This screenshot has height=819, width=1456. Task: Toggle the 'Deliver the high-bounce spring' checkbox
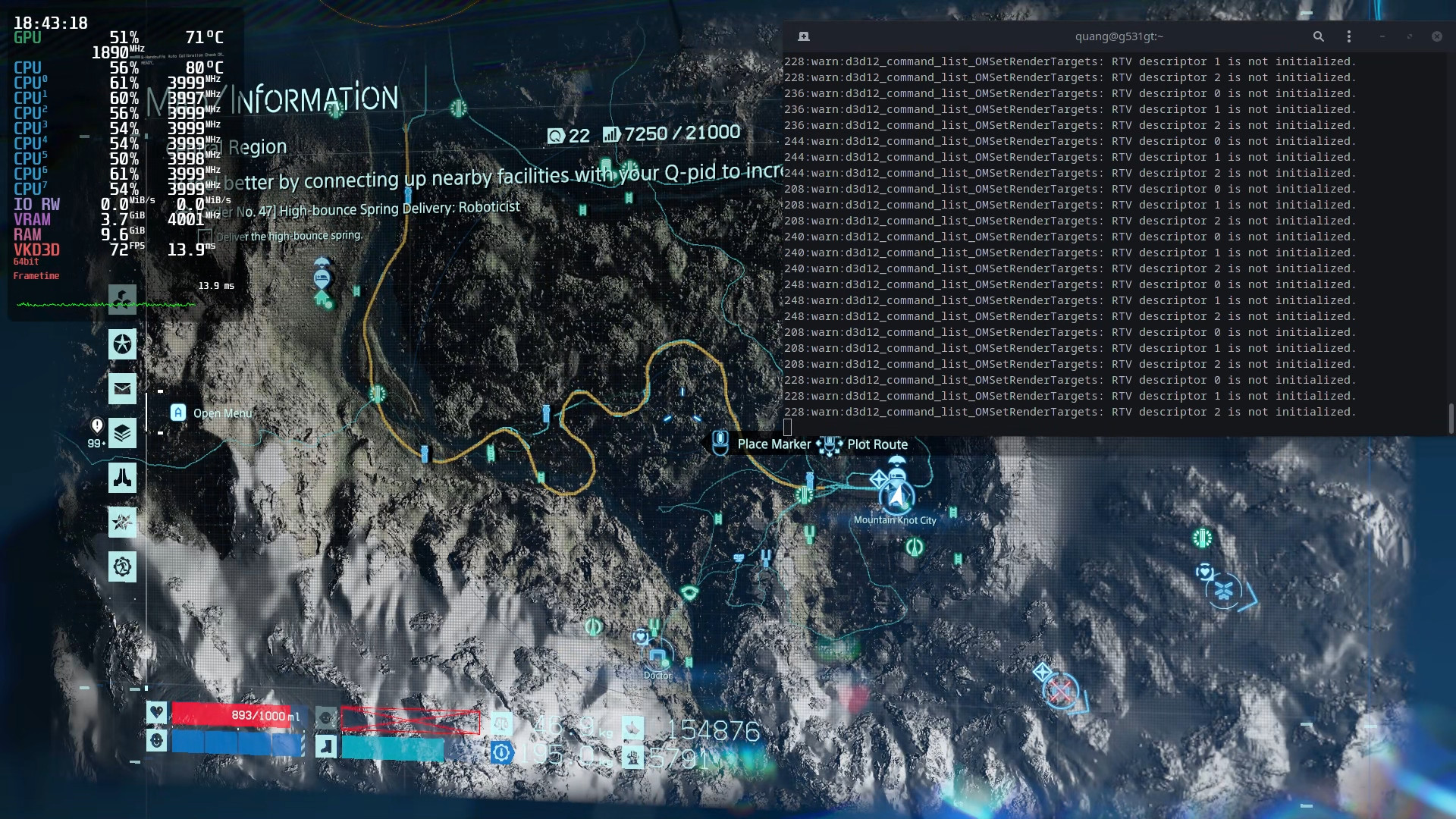(205, 237)
